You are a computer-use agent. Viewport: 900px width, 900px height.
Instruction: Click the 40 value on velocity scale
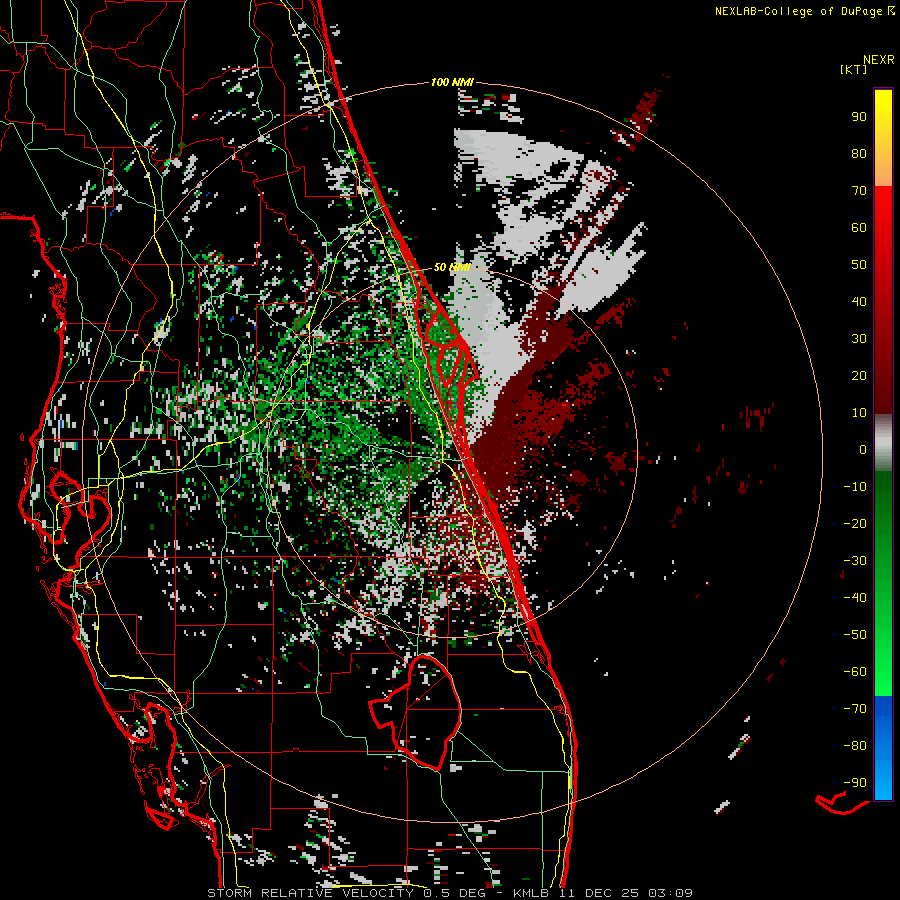859,301
